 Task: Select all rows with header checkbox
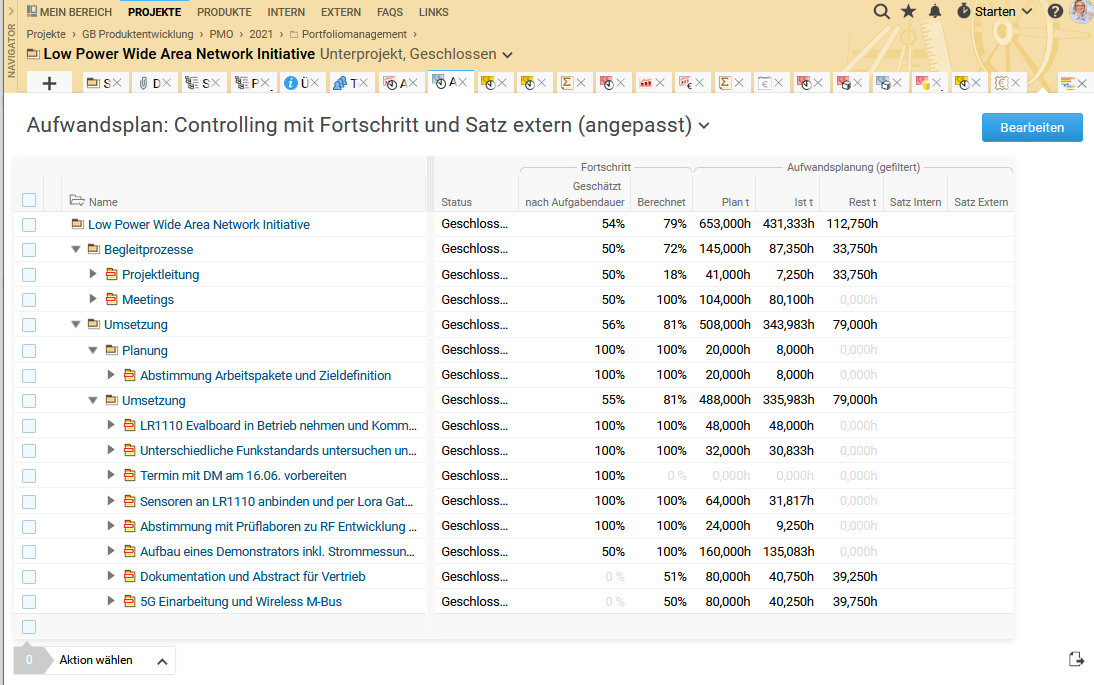pos(29,200)
